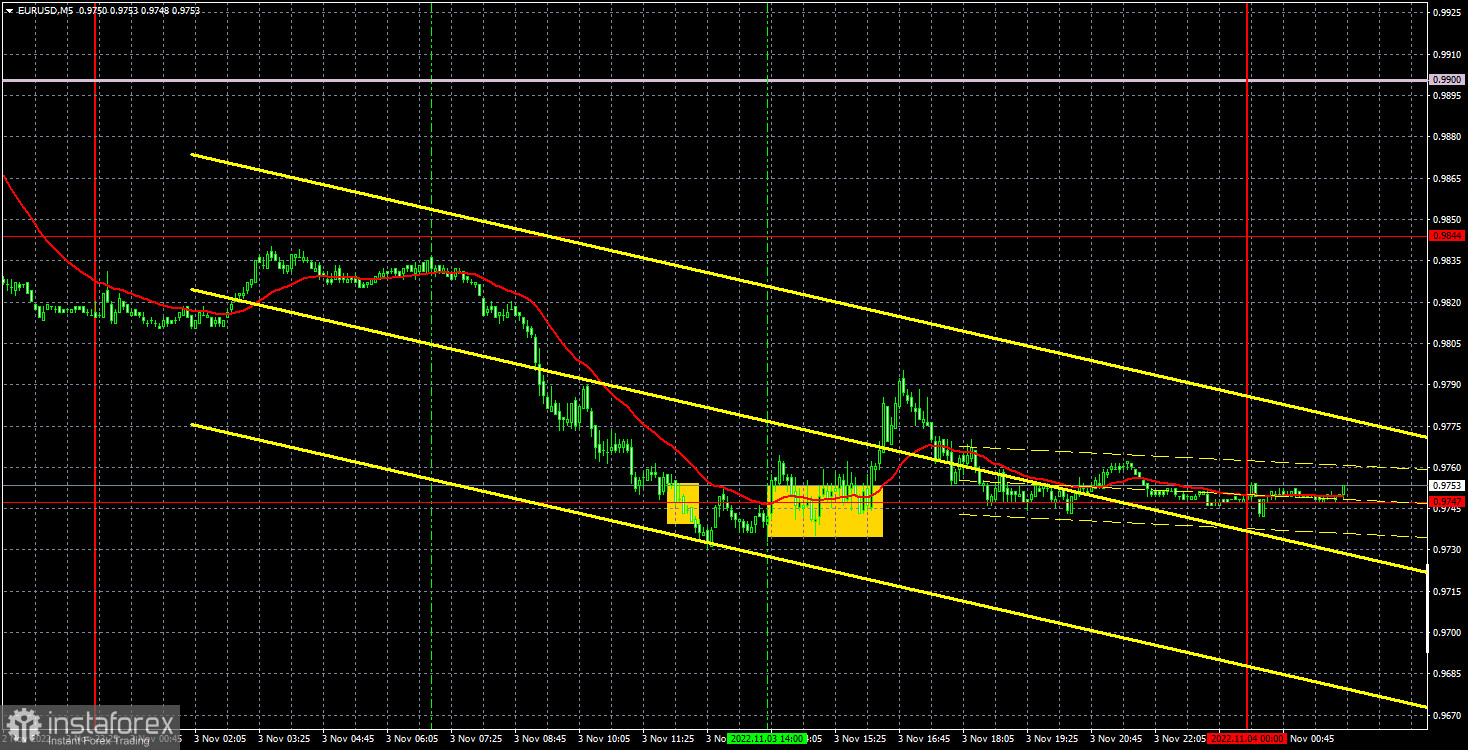Click the 3 Nov 04:45 time label
Viewport: 1468px width, 750px height.
349,739
